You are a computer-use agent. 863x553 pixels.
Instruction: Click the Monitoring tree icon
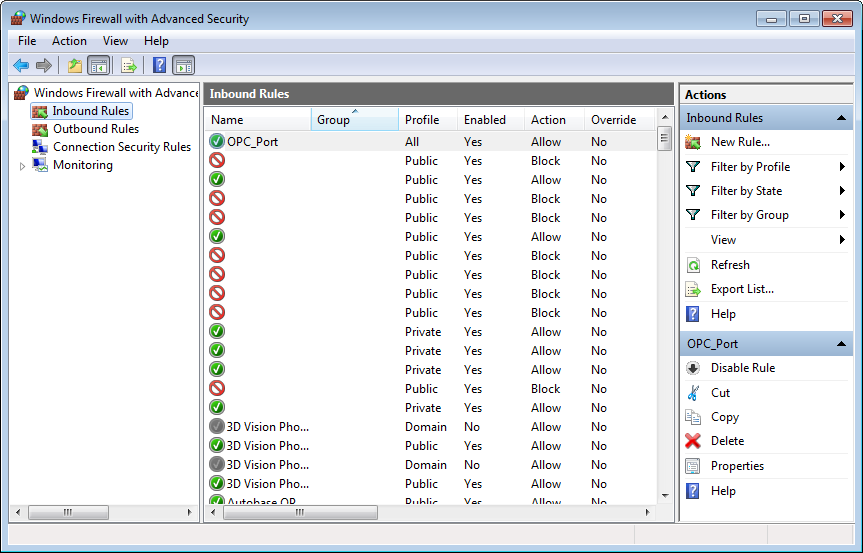point(40,165)
